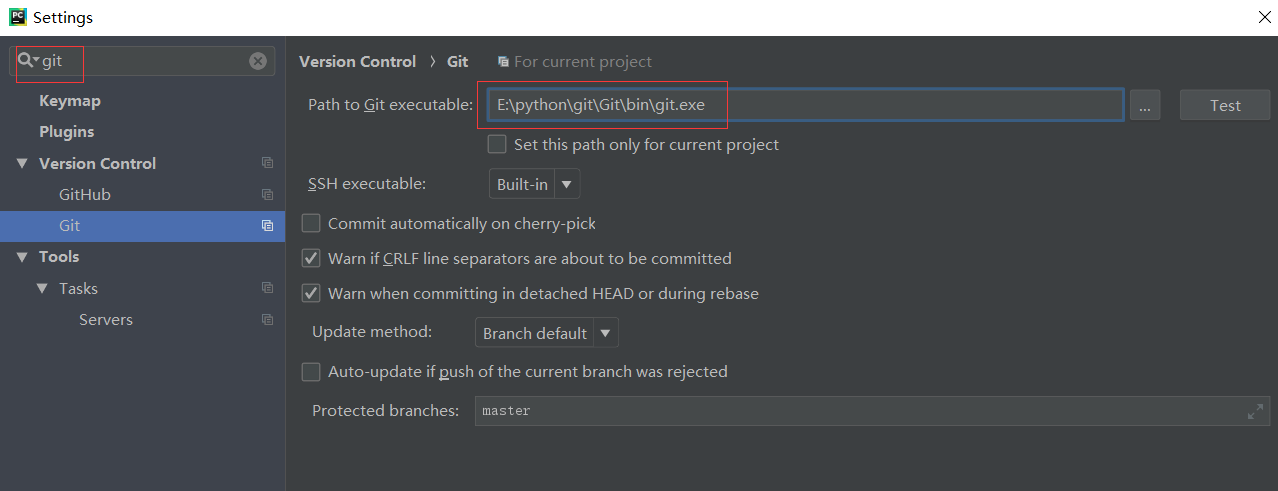Click project-level icon beside Version Control
Image resolution: width=1278 pixels, height=491 pixels.
click(267, 163)
